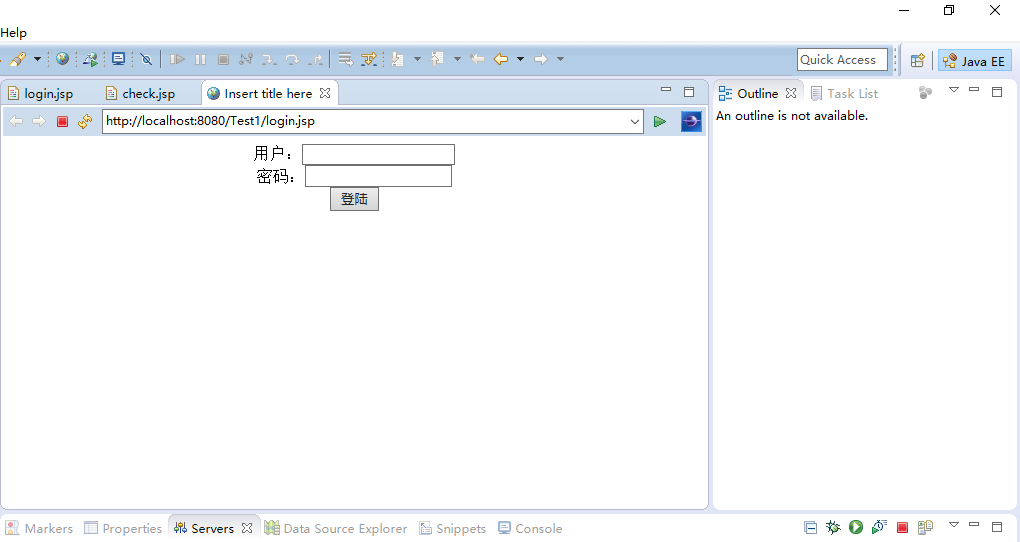Click the Suspend debug icon
Viewport: 1020px width, 542px height.
point(200,59)
